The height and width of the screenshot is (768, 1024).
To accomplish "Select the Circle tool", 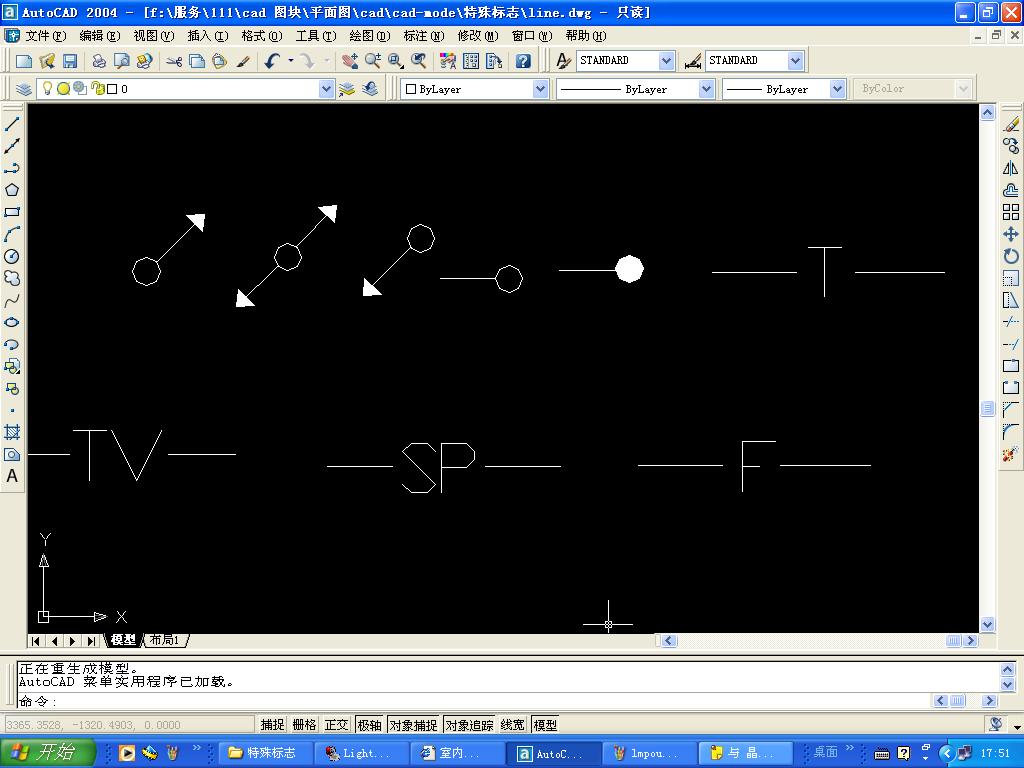I will 12,256.
